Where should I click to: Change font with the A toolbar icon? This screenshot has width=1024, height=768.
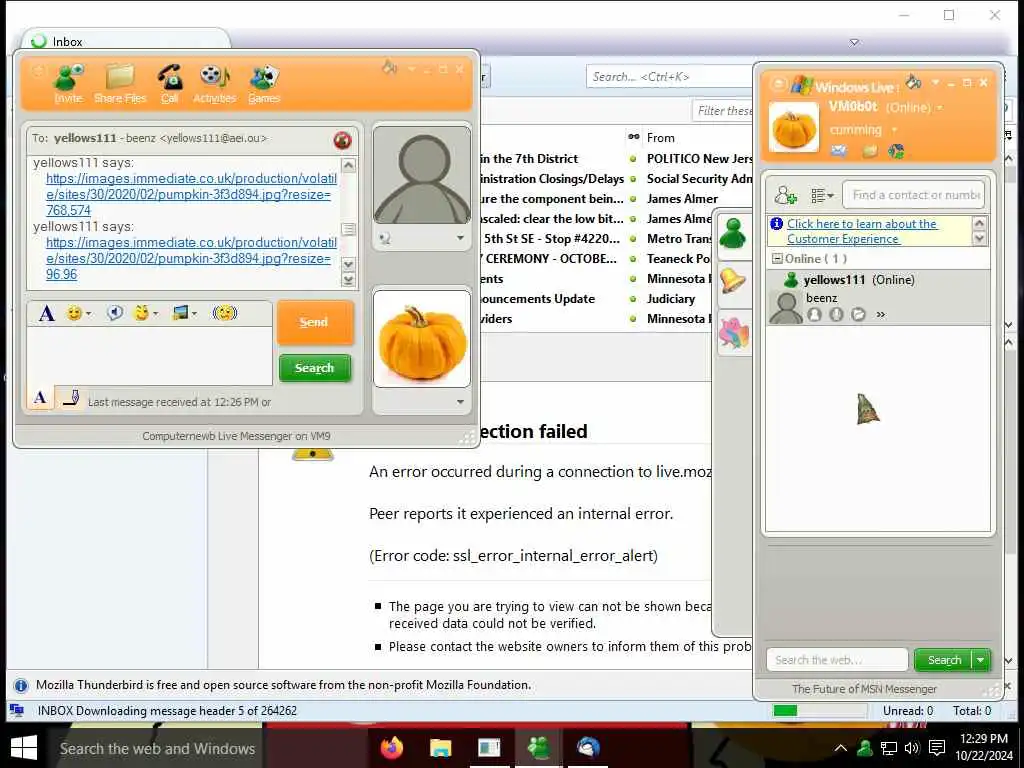(x=46, y=313)
